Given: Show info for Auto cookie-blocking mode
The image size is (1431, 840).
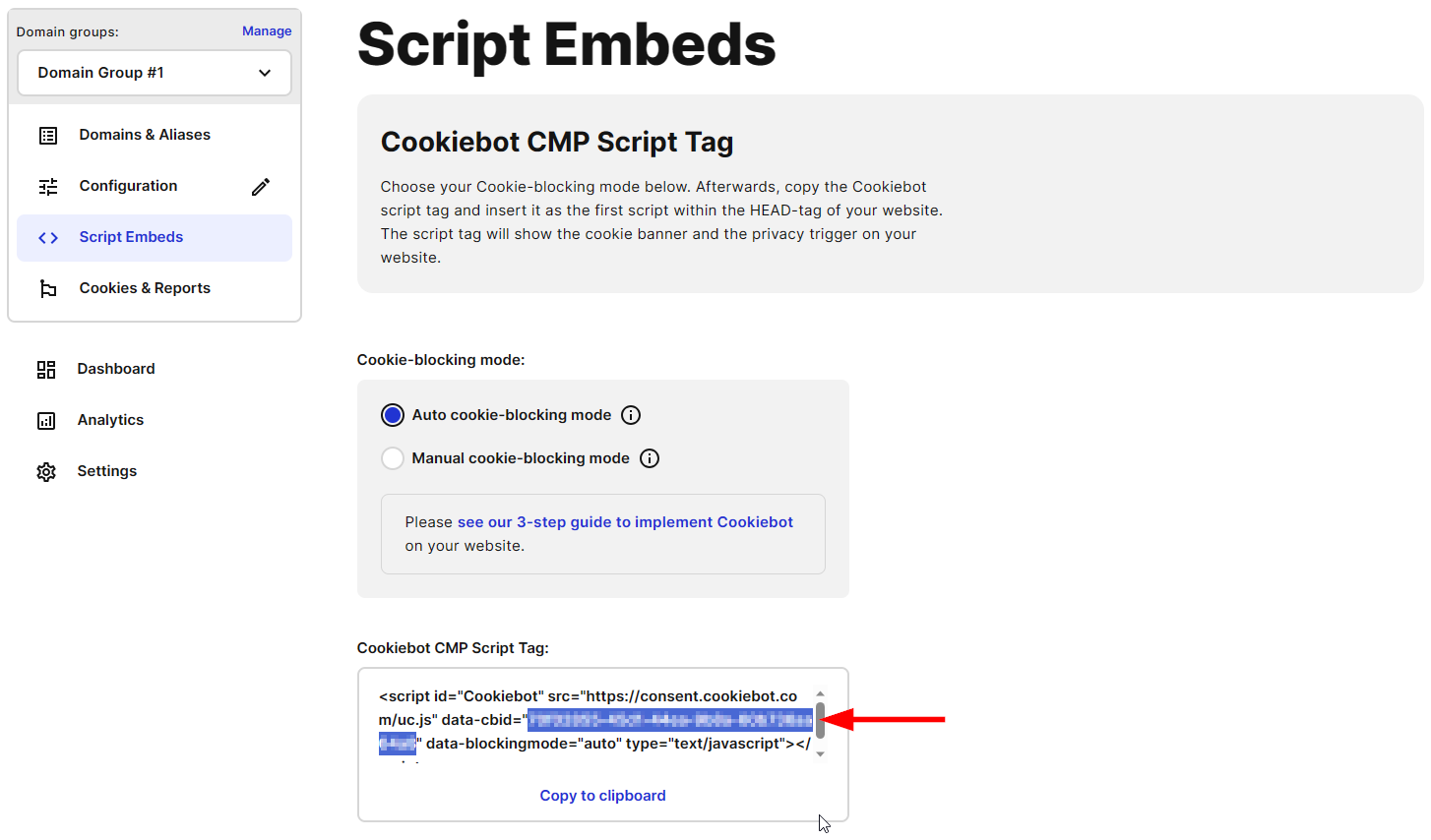Looking at the screenshot, I should (631, 415).
